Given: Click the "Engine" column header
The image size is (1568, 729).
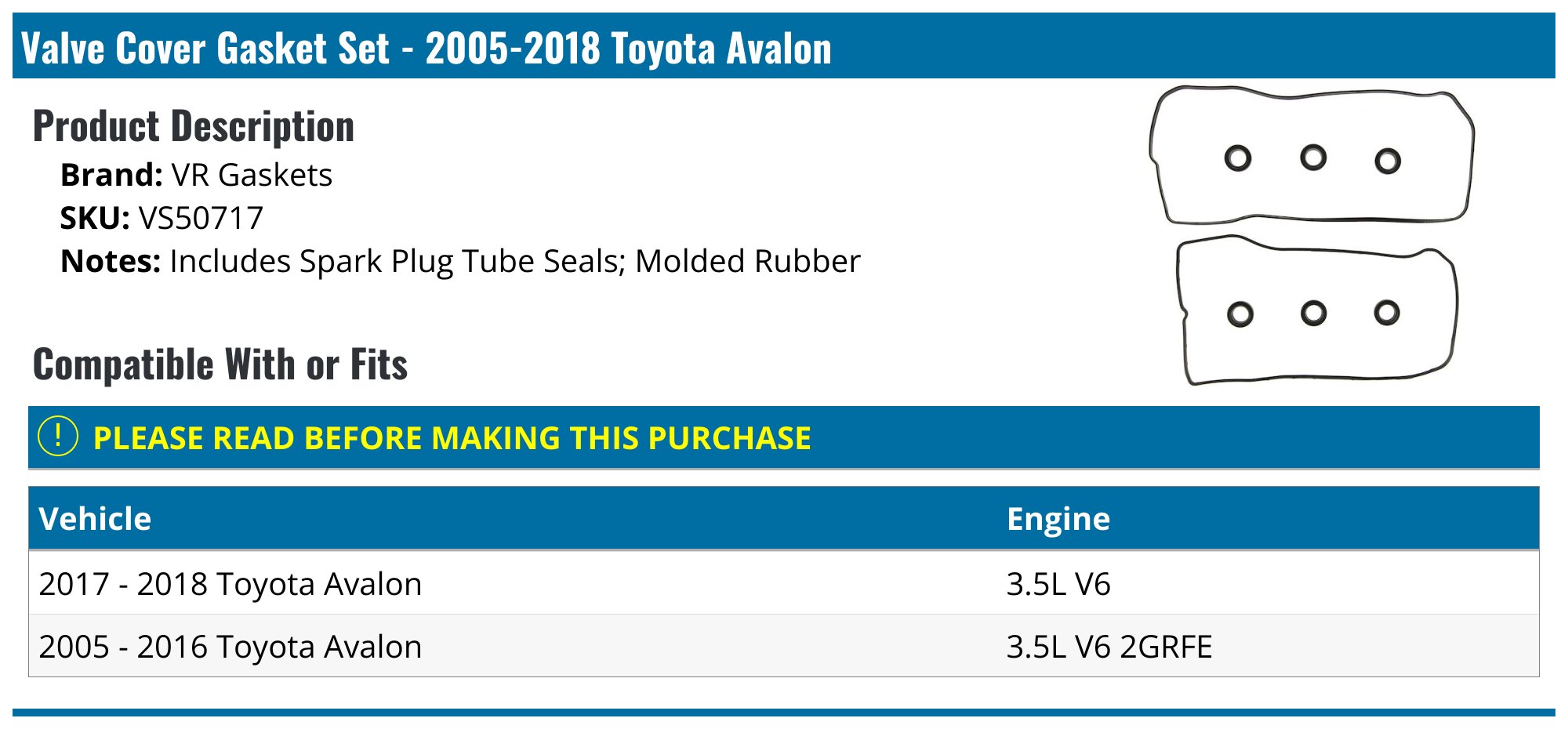Looking at the screenshot, I should (1058, 519).
